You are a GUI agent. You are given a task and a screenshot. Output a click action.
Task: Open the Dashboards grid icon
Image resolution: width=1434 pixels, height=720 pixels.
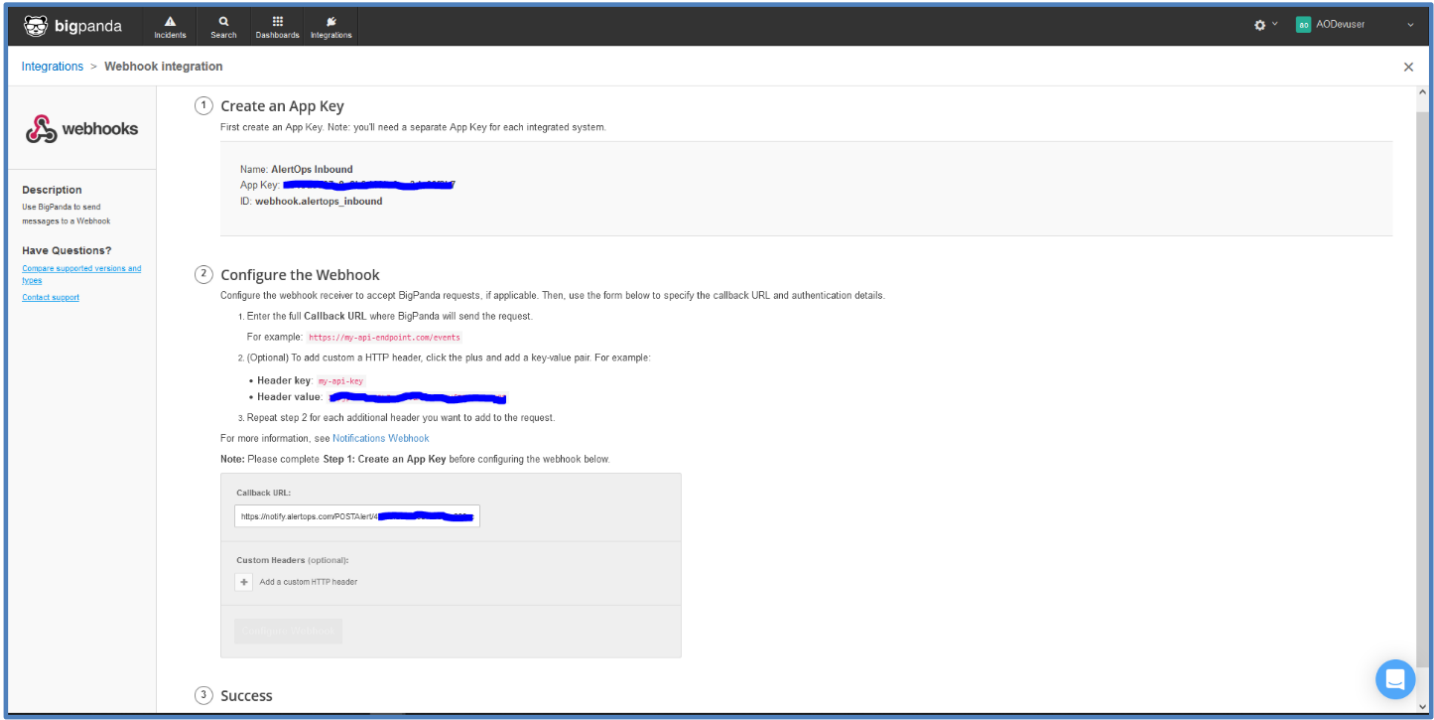click(277, 26)
